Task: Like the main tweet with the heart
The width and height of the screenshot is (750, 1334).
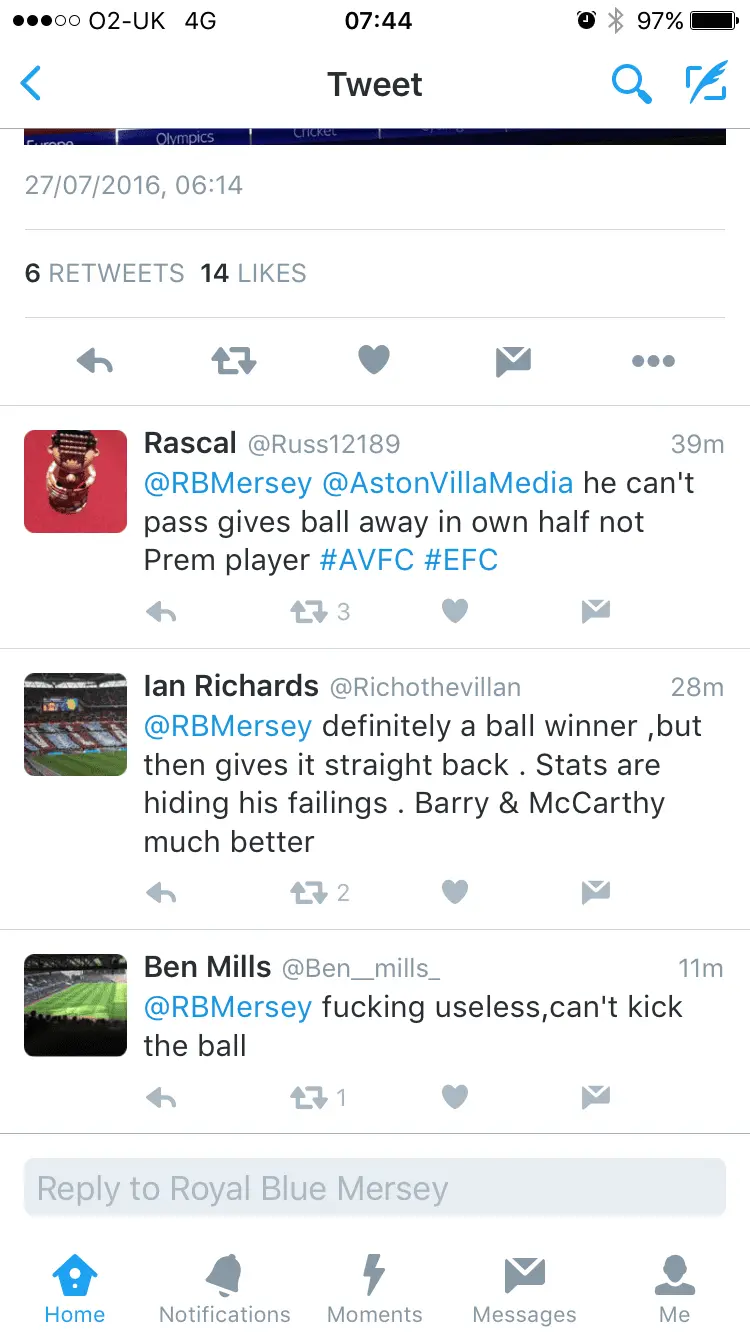Action: click(x=374, y=361)
